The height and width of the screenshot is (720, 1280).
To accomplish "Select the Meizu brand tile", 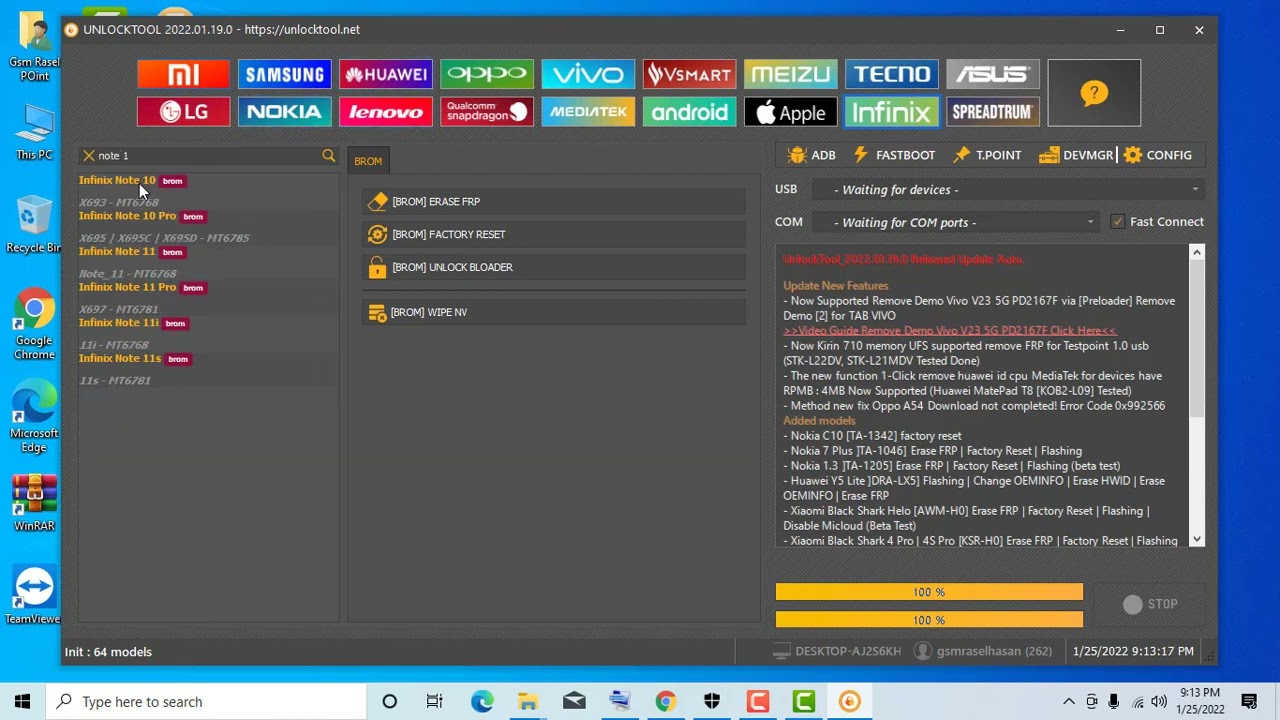I will click(790, 74).
